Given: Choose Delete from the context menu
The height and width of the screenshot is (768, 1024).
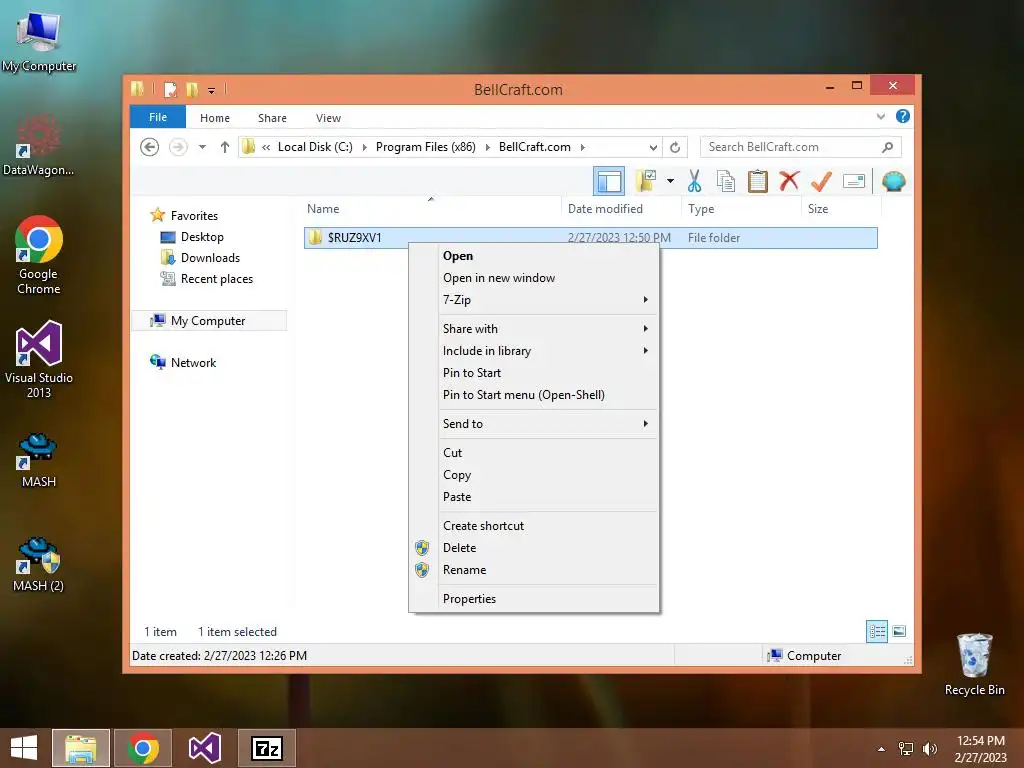Looking at the screenshot, I should [534, 548].
